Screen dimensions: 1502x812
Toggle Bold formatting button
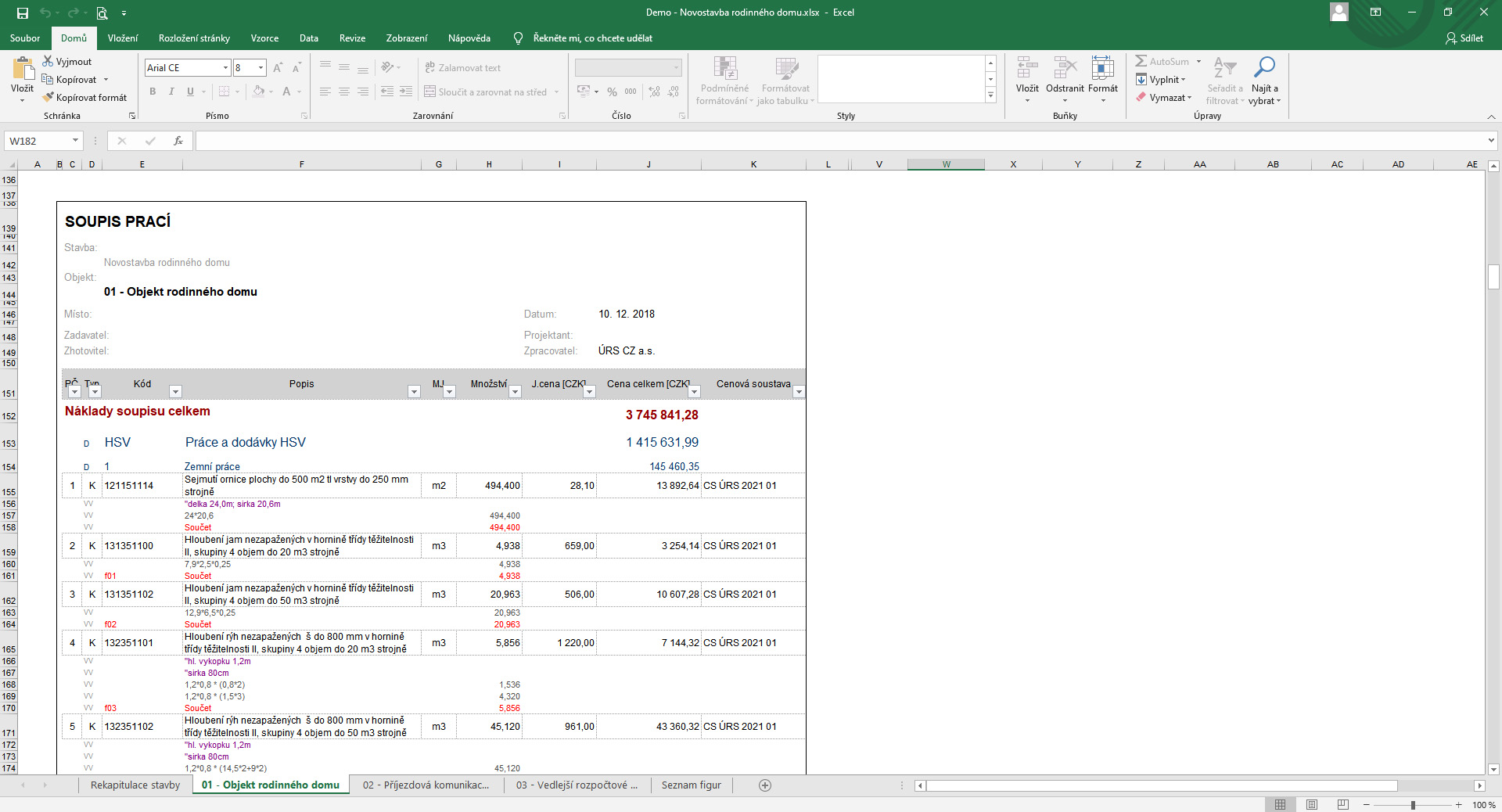[x=153, y=92]
